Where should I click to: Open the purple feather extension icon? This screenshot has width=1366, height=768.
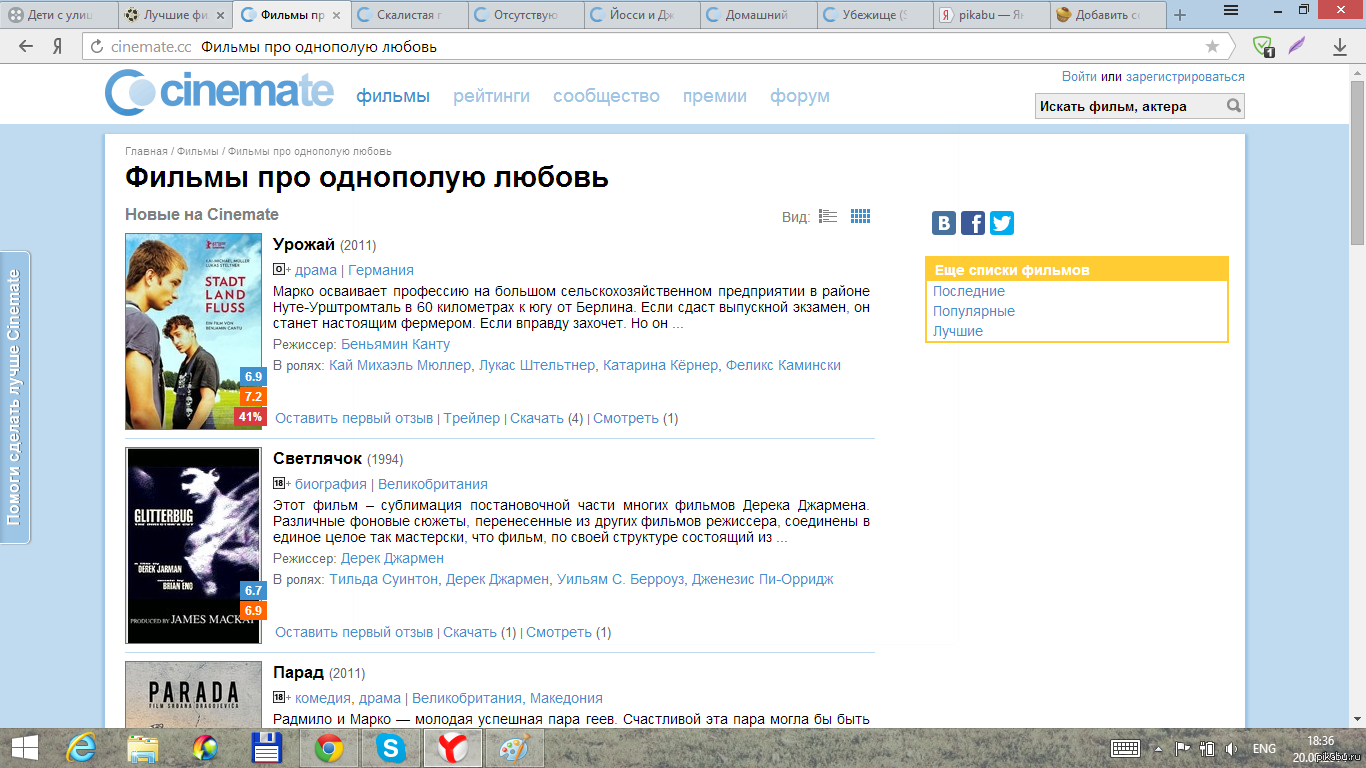point(1297,46)
